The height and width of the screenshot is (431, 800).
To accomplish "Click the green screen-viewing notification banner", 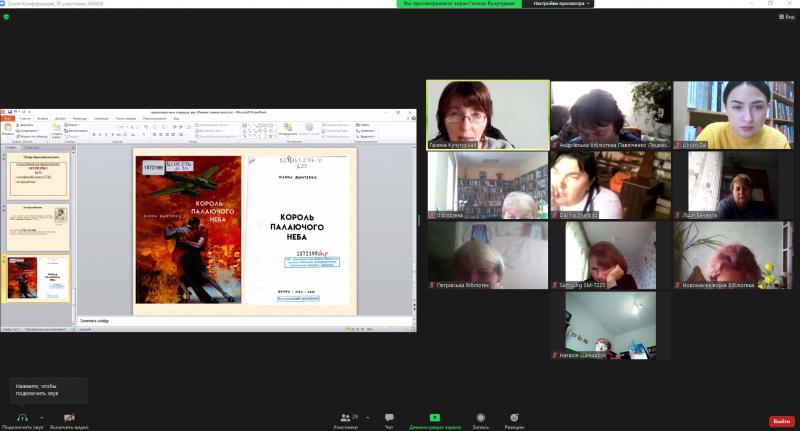I will [459, 4].
